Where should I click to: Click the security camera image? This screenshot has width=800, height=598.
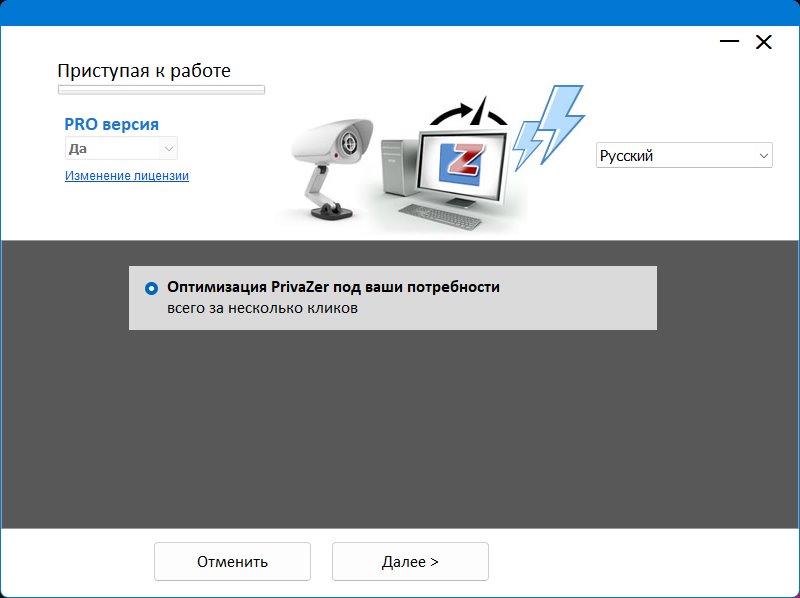[x=332, y=150]
